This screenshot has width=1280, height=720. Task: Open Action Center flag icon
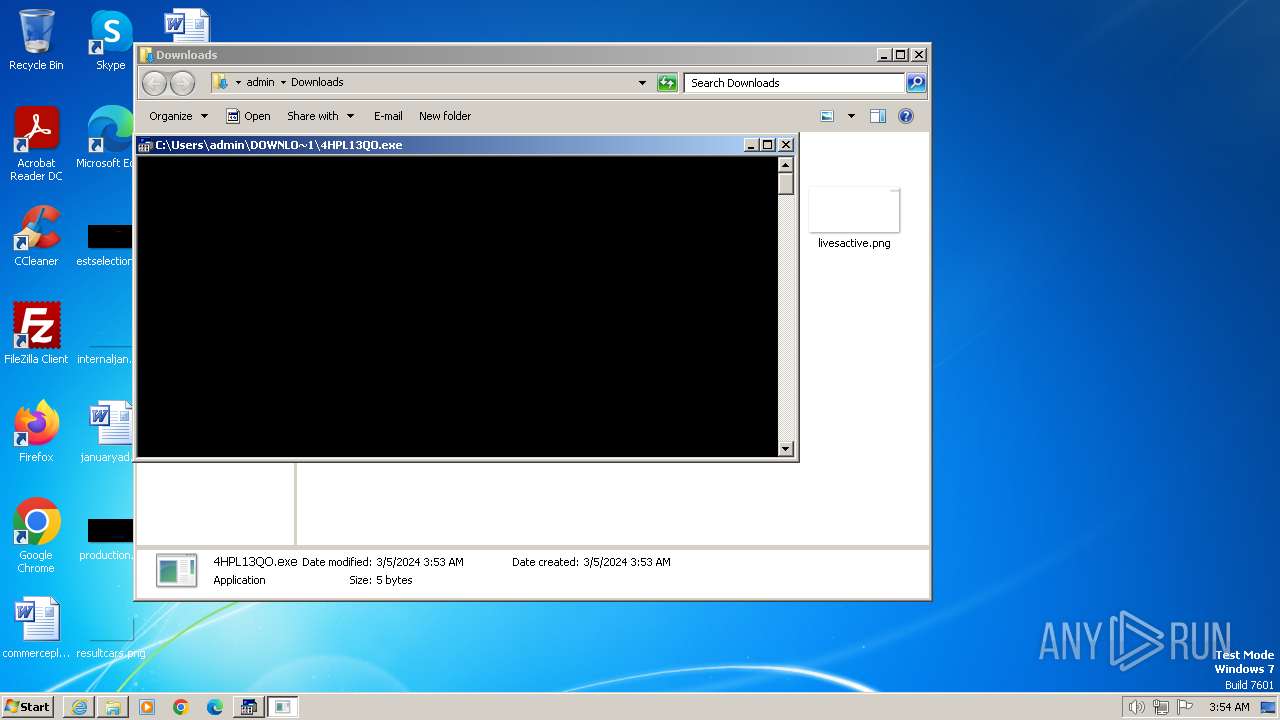(x=1185, y=707)
